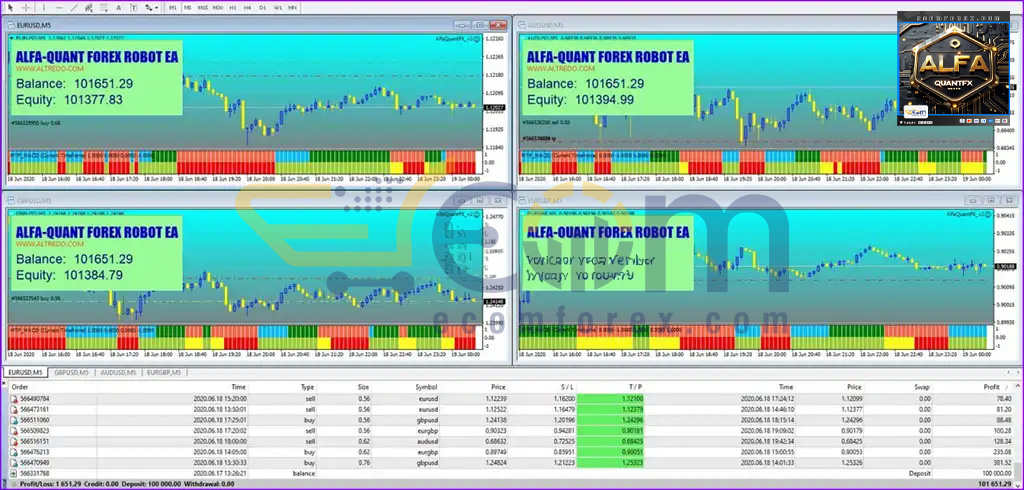Click the AlfaQuantFX expert label on EURUSD chart
The height and width of the screenshot is (490, 1024).
pyautogui.click(x=457, y=39)
